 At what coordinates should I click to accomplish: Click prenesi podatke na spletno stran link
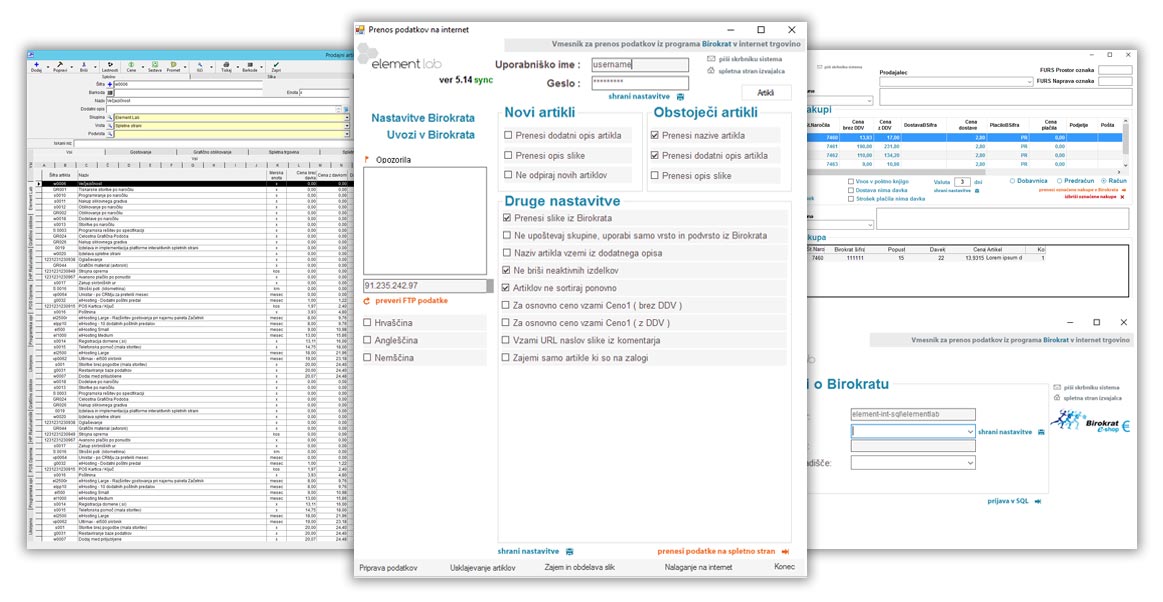[x=716, y=552]
